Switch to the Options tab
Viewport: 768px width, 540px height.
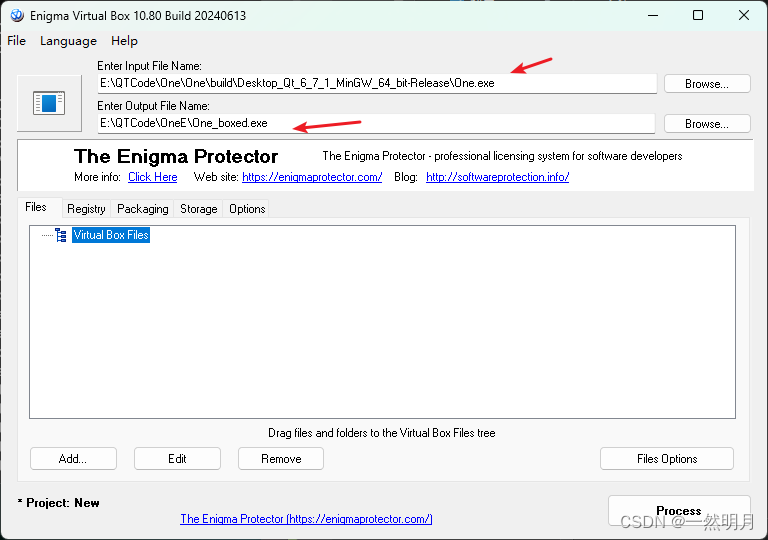[247, 209]
